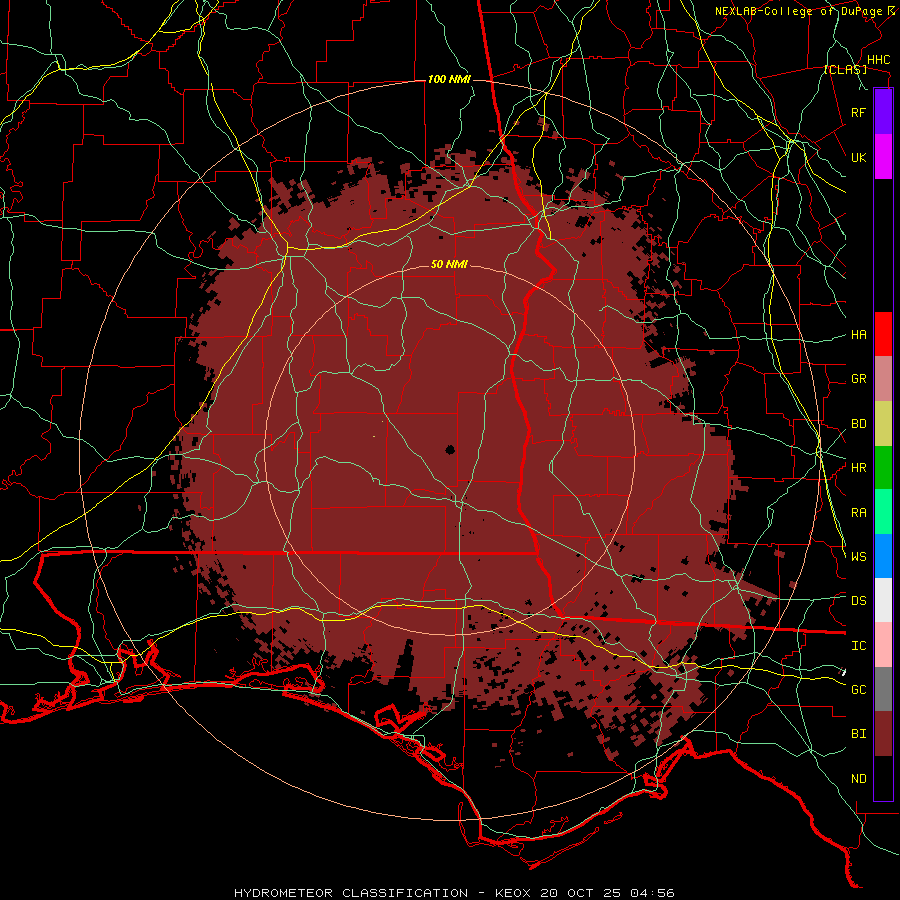
Task: Select the GR pink legend swatch
Action: 883,379
